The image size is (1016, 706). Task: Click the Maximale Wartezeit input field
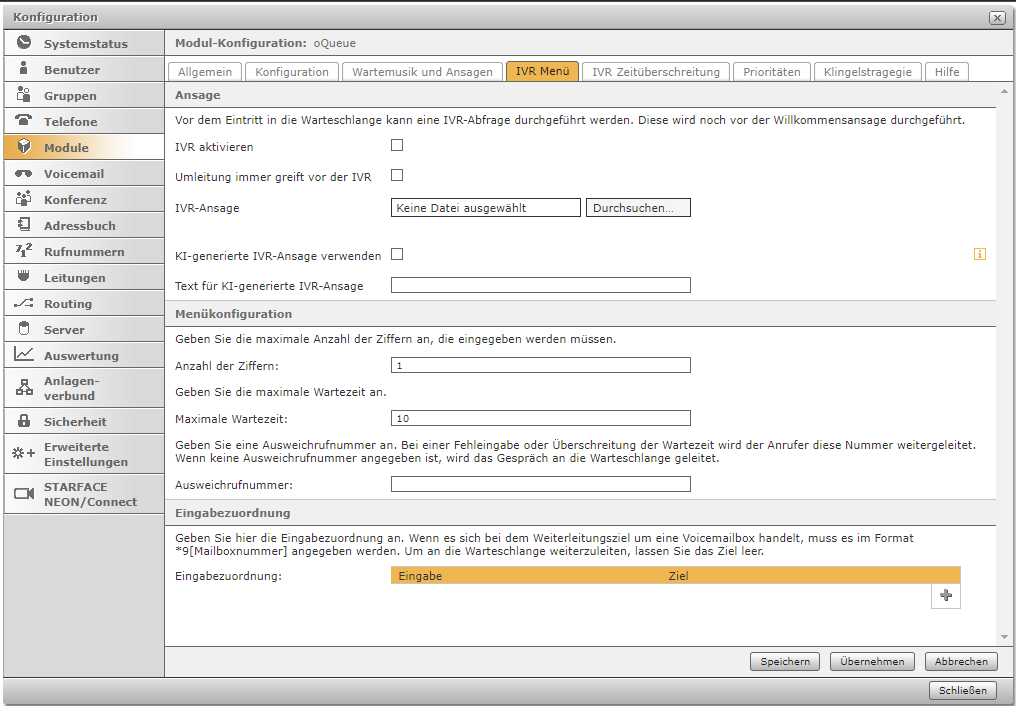(540, 418)
